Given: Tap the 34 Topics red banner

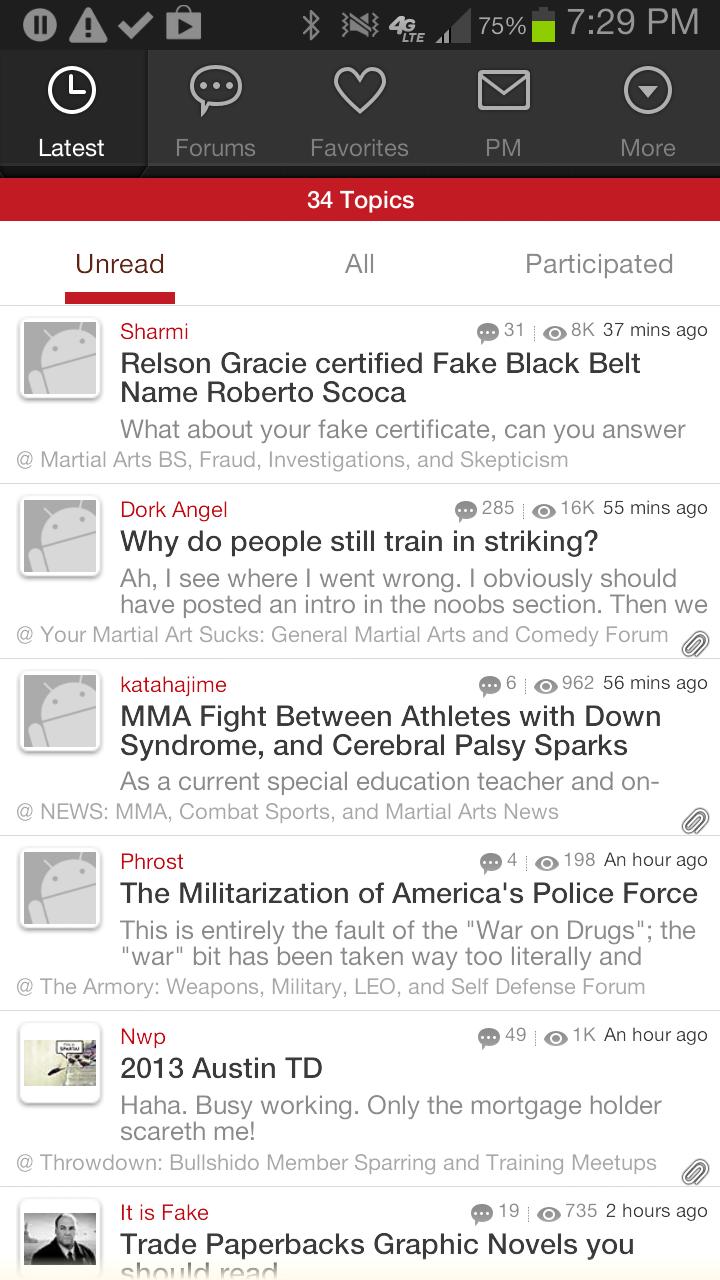Looking at the screenshot, I should tap(360, 200).
